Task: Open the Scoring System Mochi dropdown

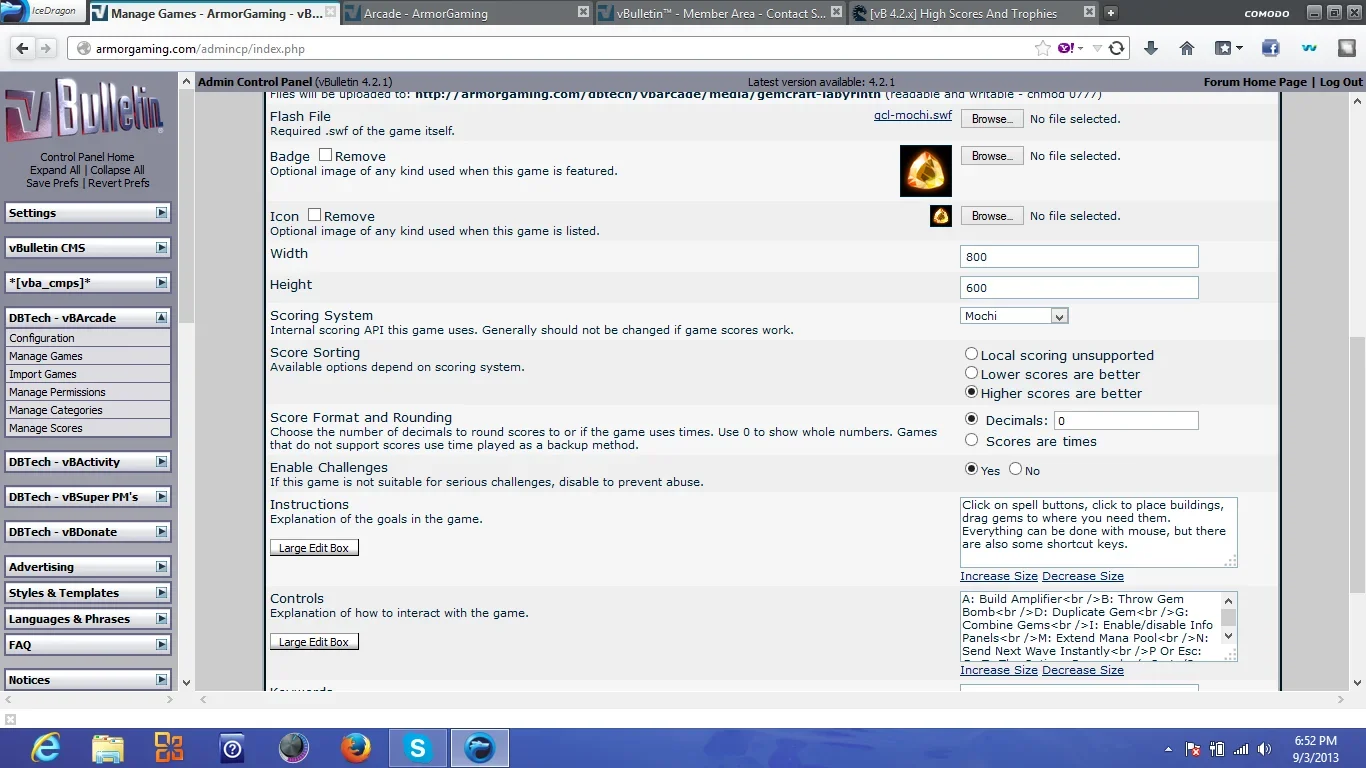Action: (1014, 316)
